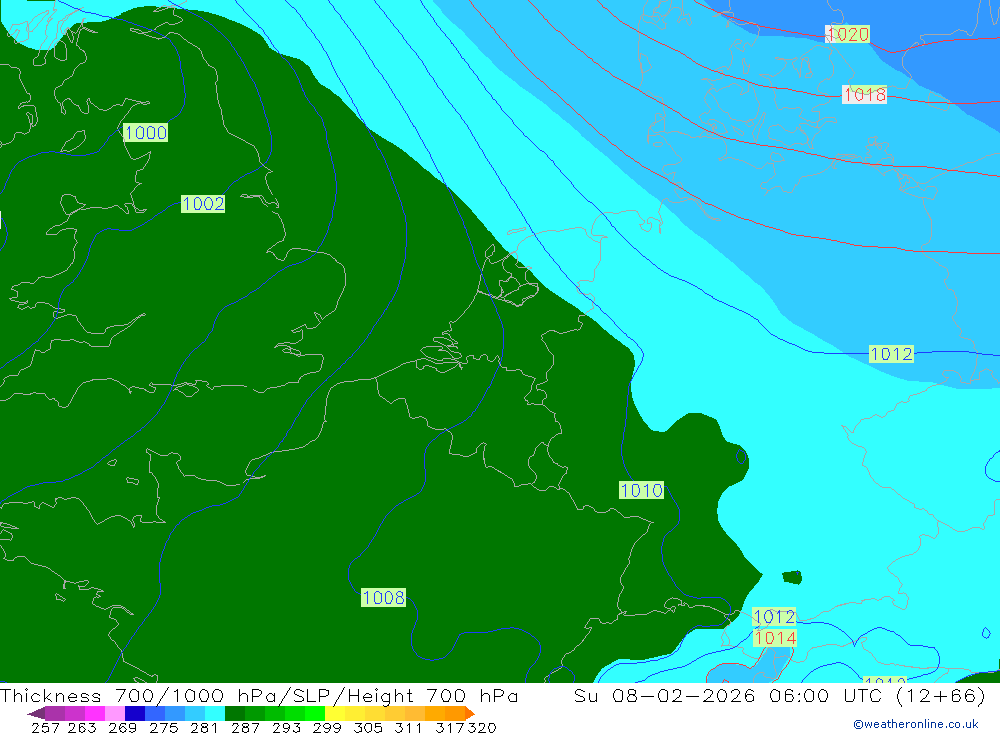The height and width of the screenshot is (733, 1000).
Task: Click the 1012 label above the 1014 label
Action: tap(774, 617)
